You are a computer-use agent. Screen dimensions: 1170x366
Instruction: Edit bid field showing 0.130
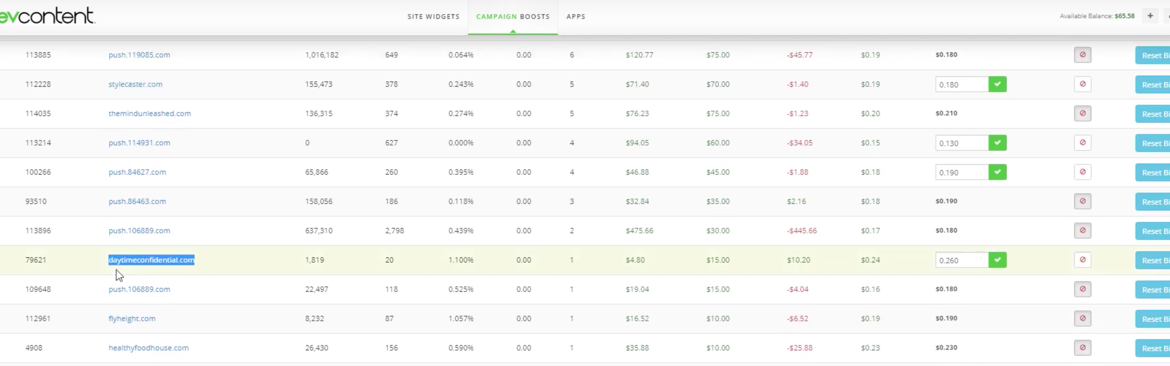click(x=962, y=142)
